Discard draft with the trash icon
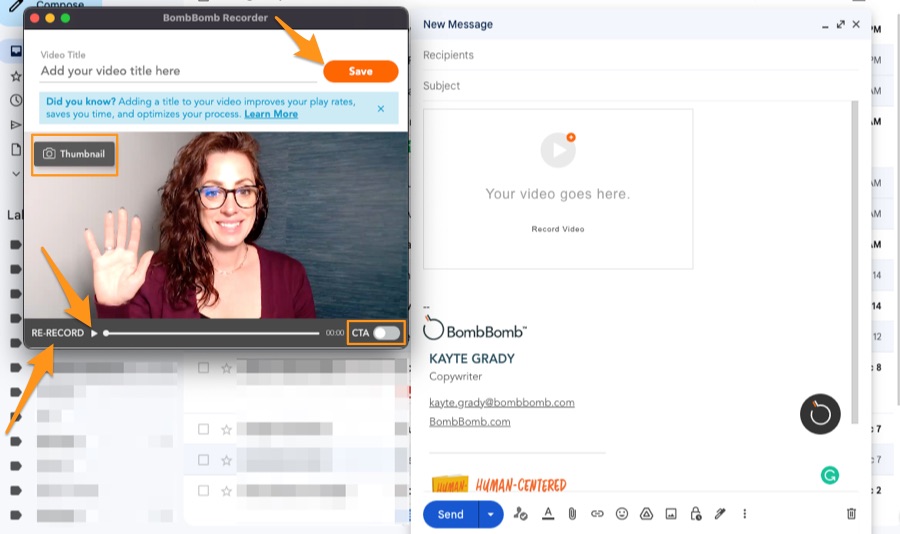Image resolution: width=900 pixels, height=534 pixels. point(851,514)
